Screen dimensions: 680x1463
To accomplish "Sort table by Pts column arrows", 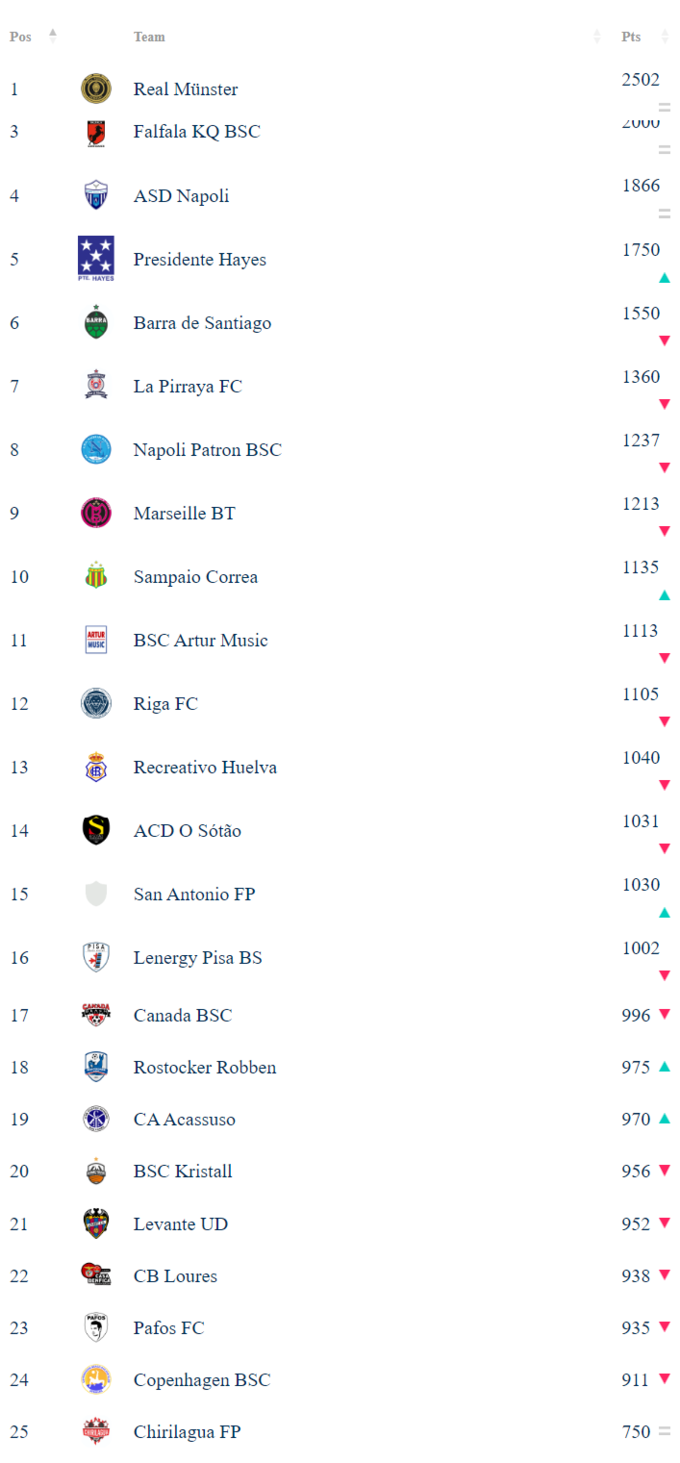I will [x=665, y=37].
